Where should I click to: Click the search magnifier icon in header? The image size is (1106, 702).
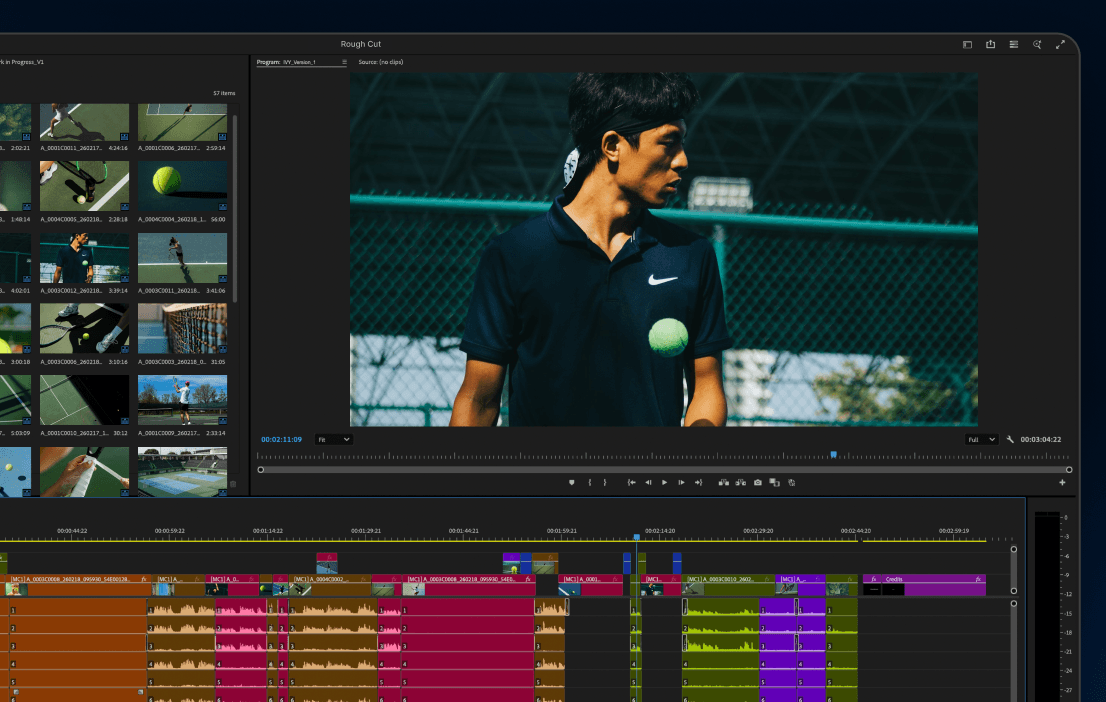coord(1037,44)
